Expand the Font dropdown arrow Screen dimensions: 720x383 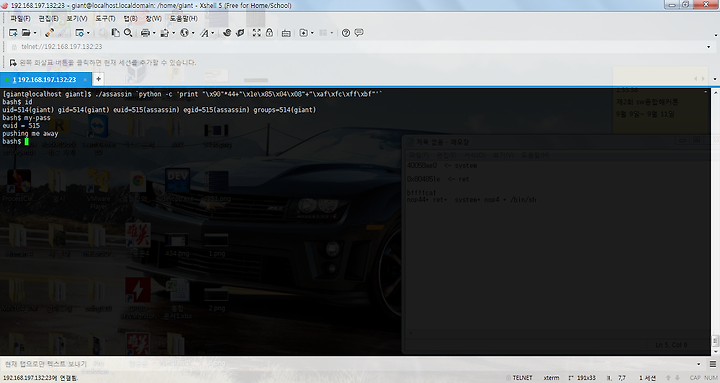(212, 33)
